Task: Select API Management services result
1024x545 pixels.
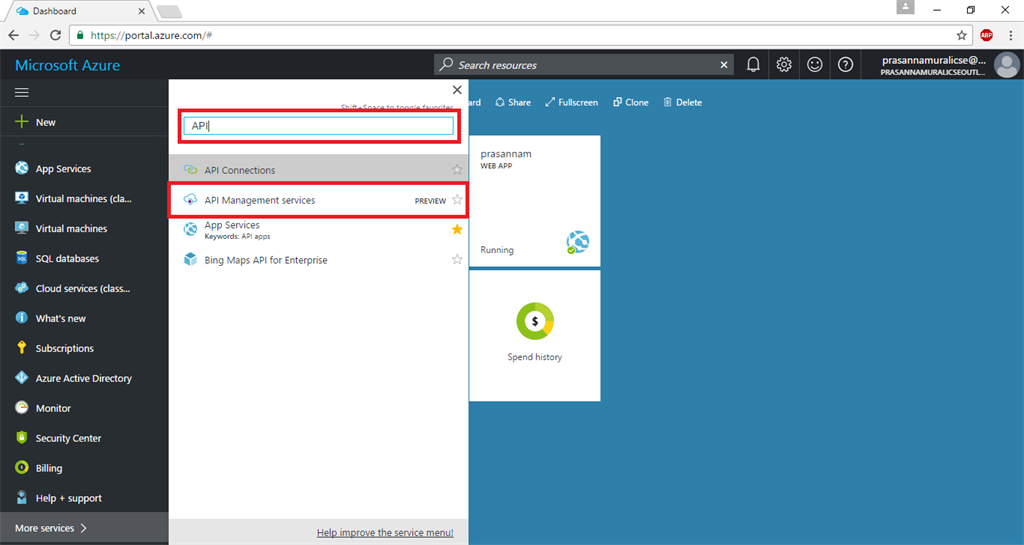Action: click(319, 200)
